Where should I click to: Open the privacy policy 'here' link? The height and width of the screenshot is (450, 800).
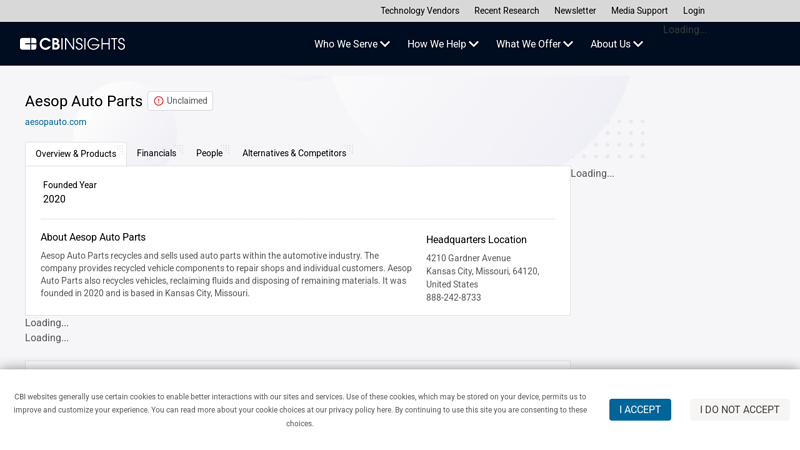(384, 410)
